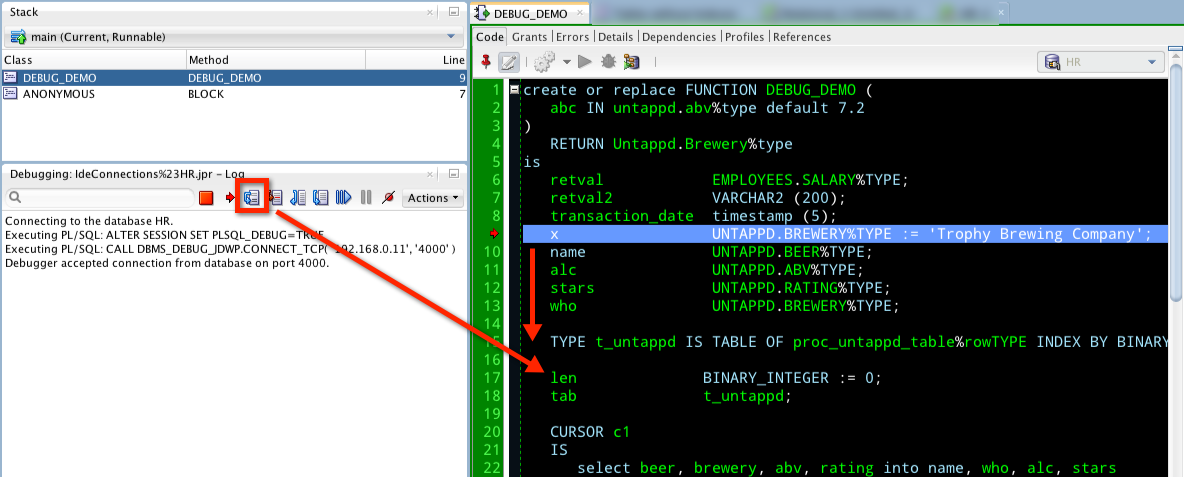Open the Dependencies tab

click(x=679, y=37)
